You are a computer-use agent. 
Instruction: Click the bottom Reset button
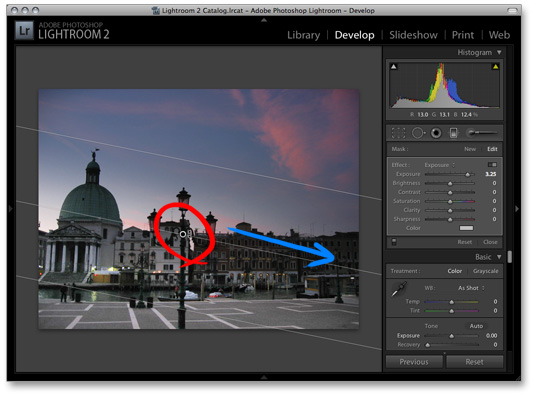click(474, 362)
